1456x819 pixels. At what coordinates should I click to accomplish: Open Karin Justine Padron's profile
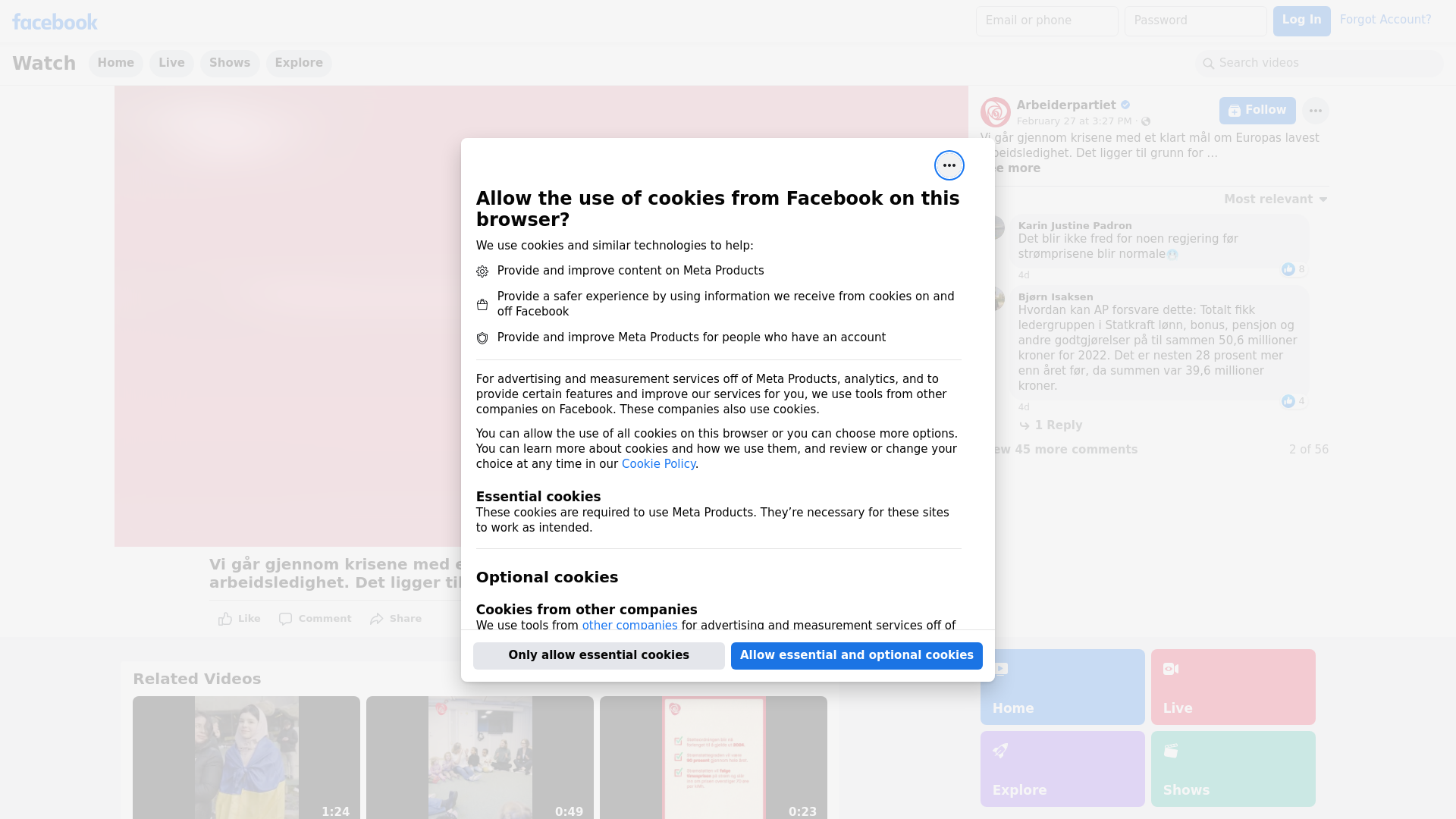click(1075, 226)
